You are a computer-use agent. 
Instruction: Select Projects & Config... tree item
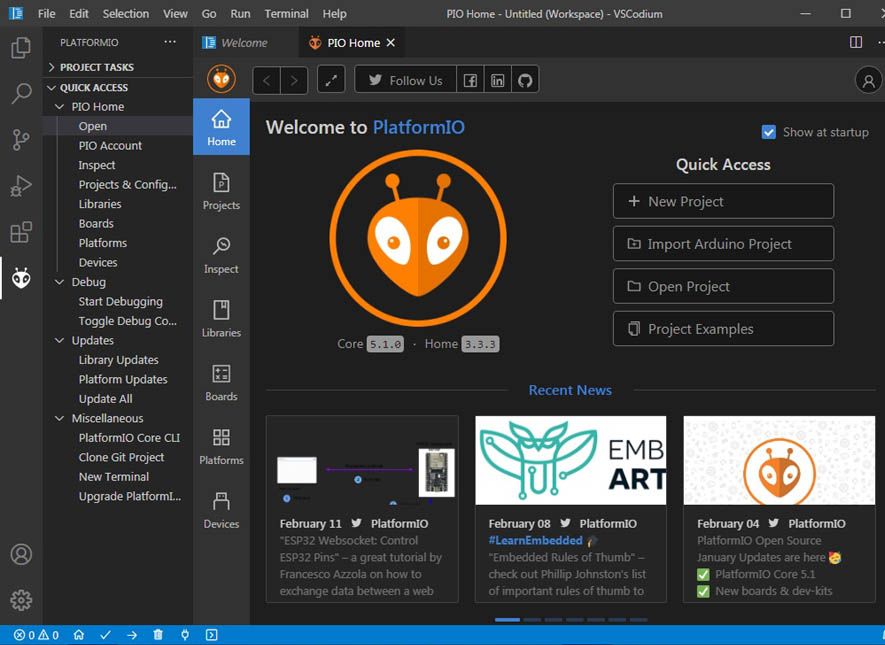tap(128, 185)
